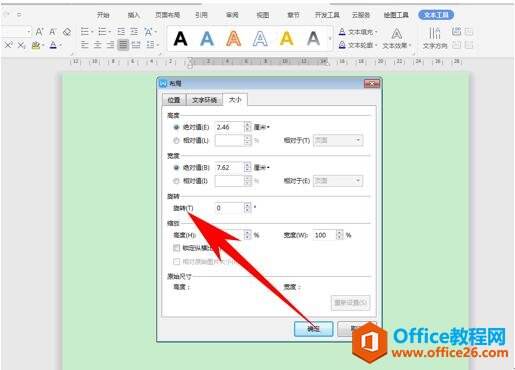Close the layout dialog window
515x370 pixels.
372,83
